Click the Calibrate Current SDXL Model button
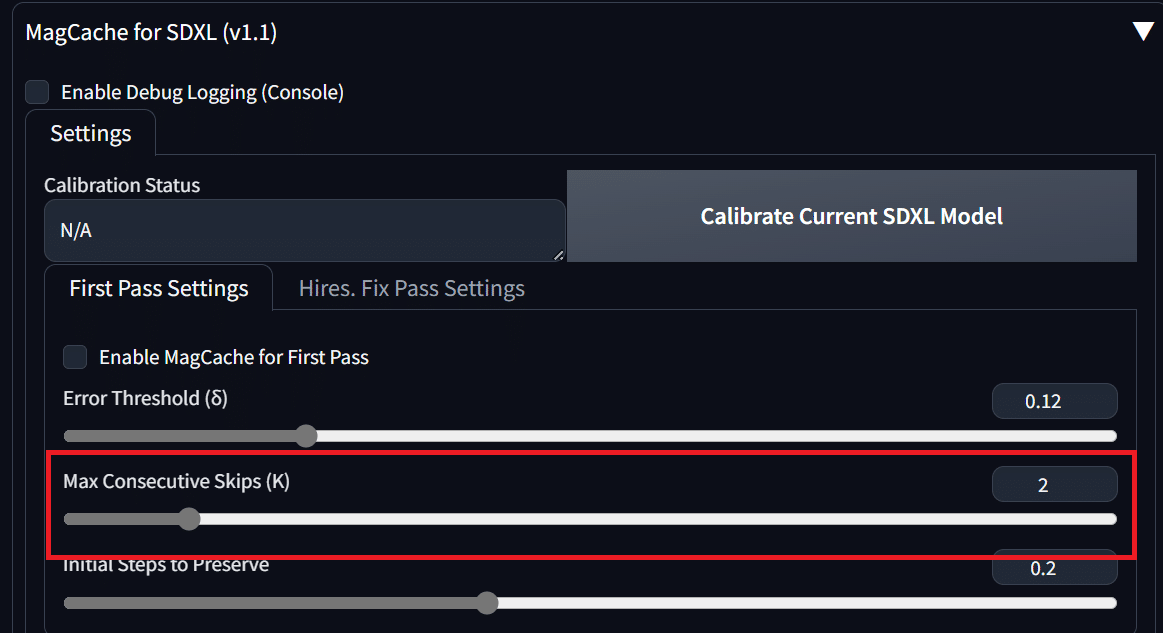This screenshot has width=1163, height=633. [x=851, y=216]
